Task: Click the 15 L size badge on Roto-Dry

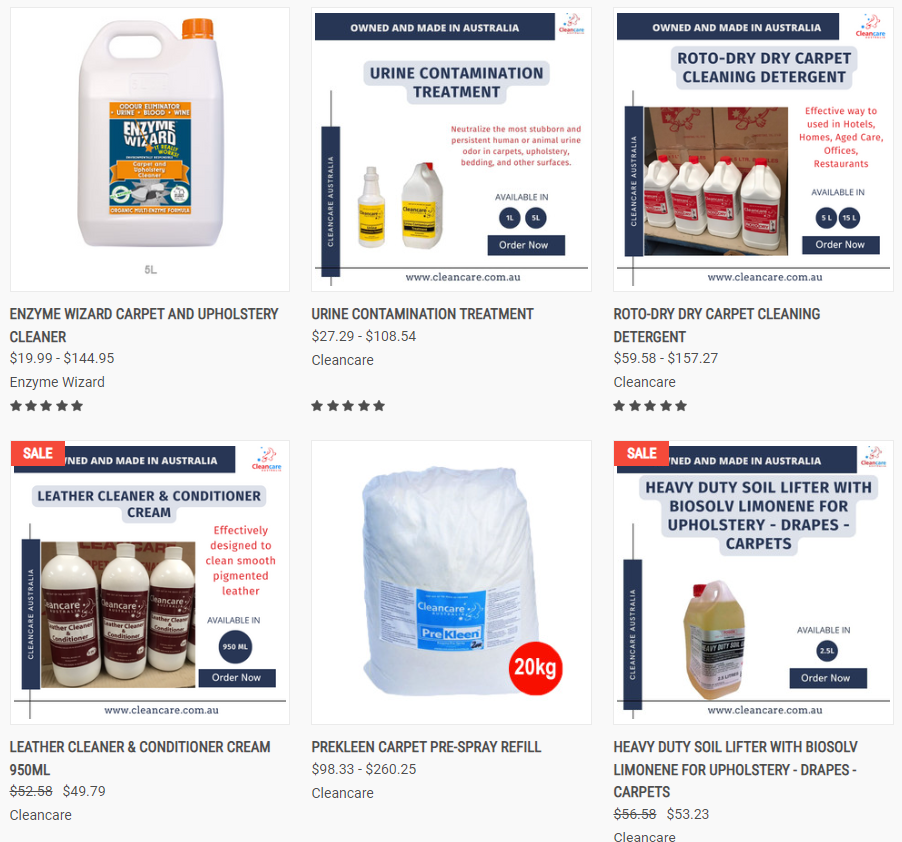Action: tap(850, 218)
